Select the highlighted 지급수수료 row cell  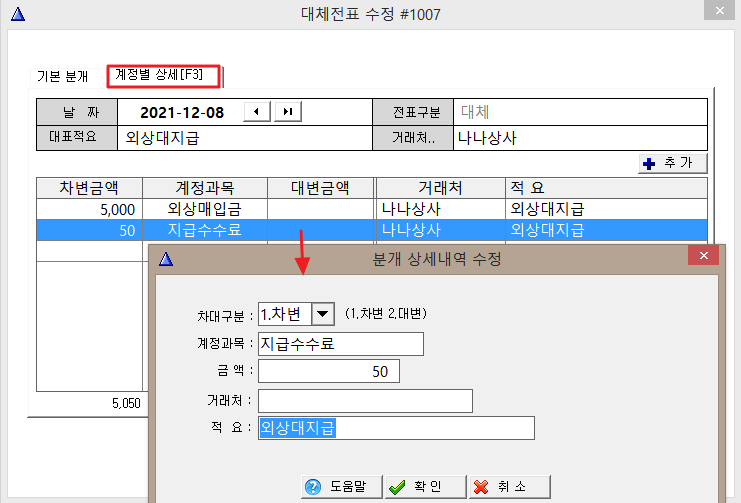point(205,230)
